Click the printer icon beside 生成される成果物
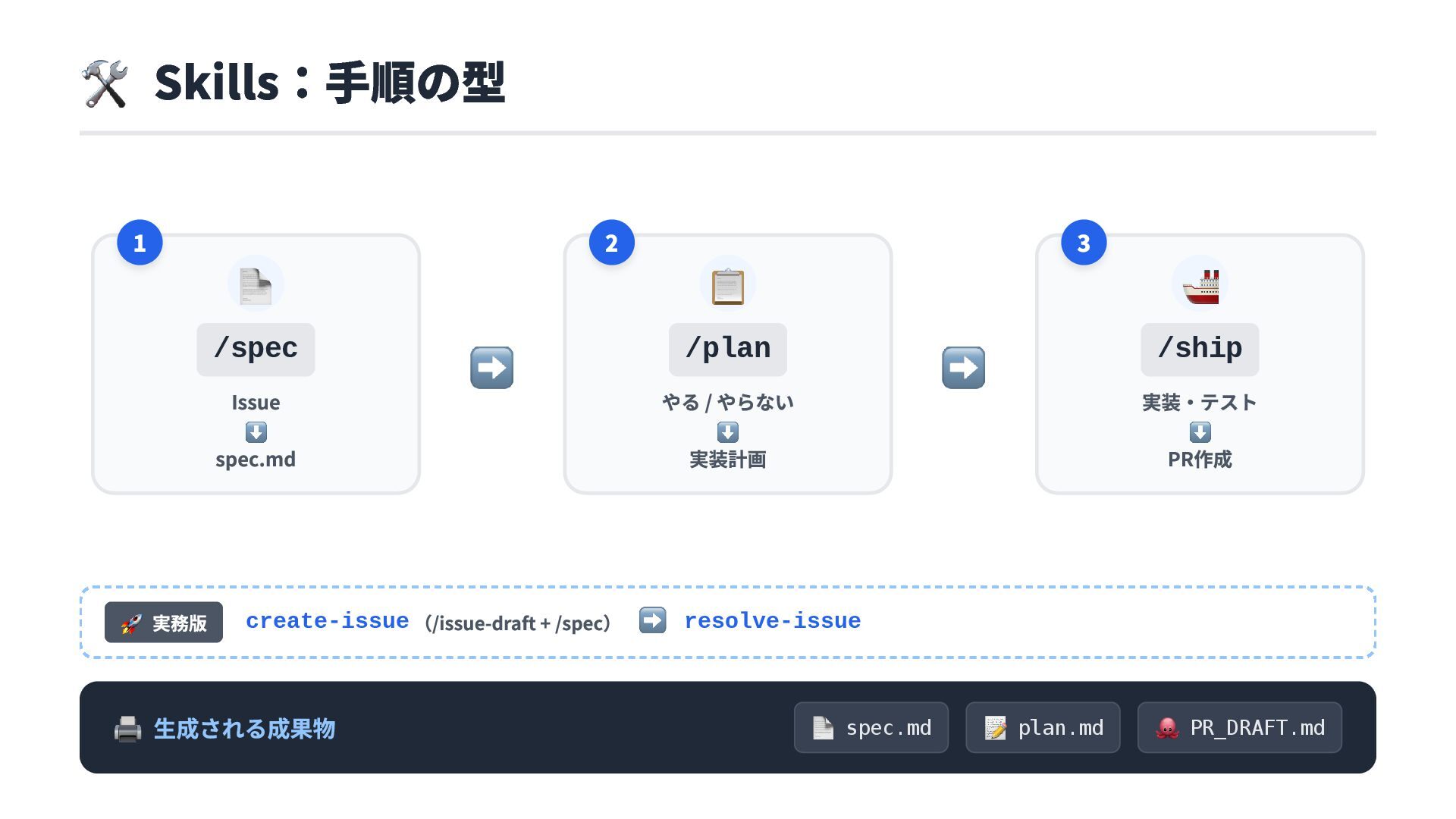The width and height of the screenshot is (1456, 819). [x=127, y=729]
